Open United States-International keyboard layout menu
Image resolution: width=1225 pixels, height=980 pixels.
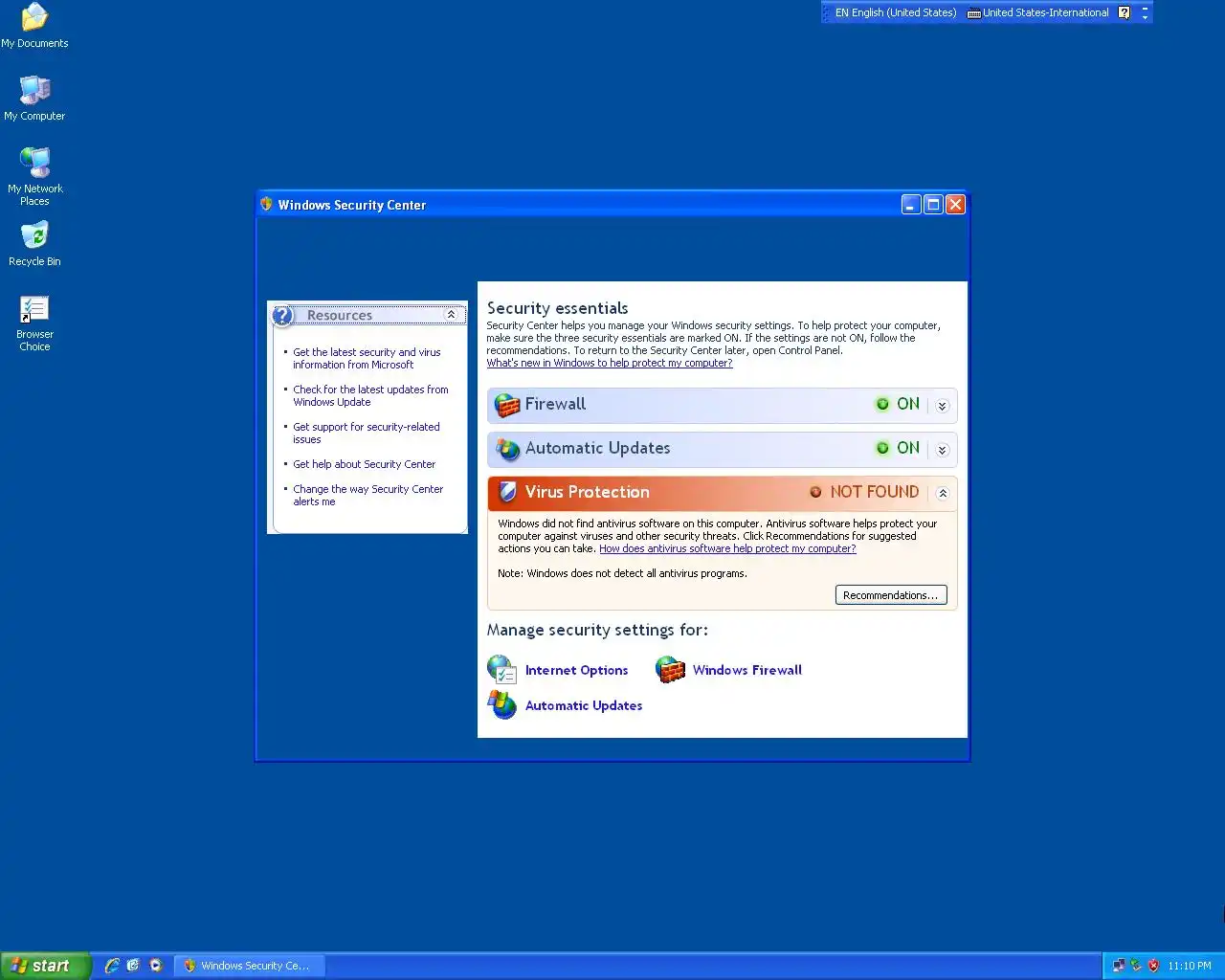click(1038, 12)
